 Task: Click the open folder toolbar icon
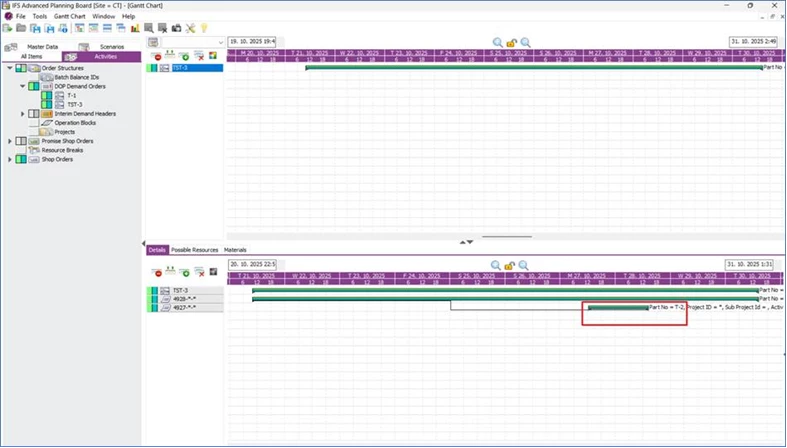(21, 28)
